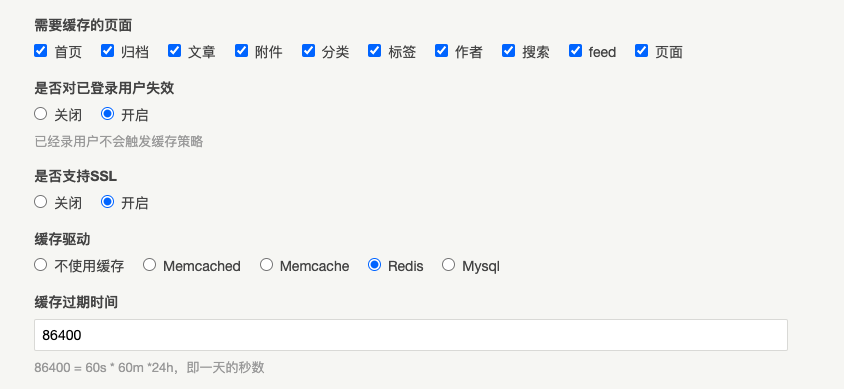Choose Memcached as cache driver
The width and height of the screenshot is (844, 389).
(149, 265)
